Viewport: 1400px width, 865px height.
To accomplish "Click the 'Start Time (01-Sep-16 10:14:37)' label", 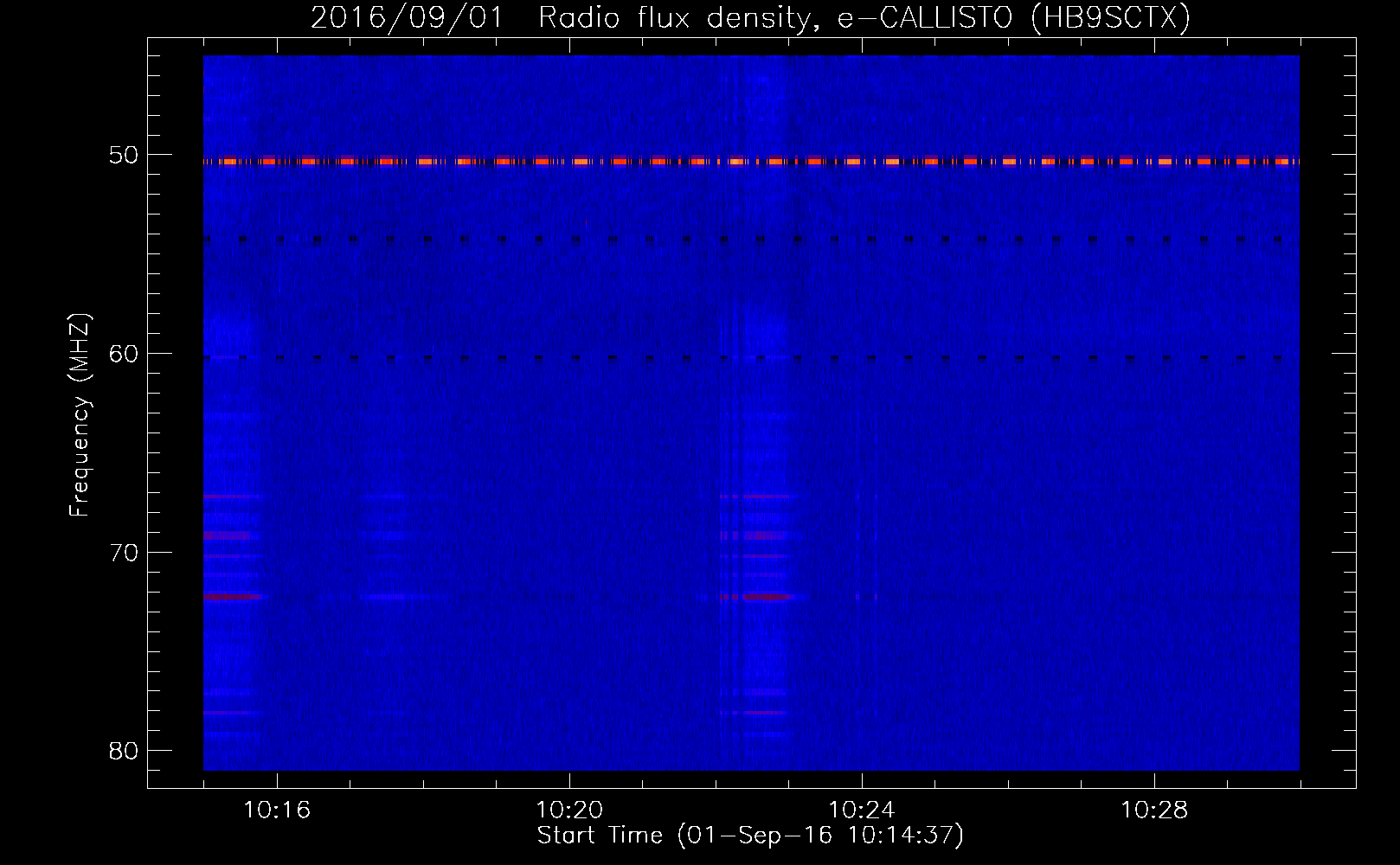I will (750, 836).
